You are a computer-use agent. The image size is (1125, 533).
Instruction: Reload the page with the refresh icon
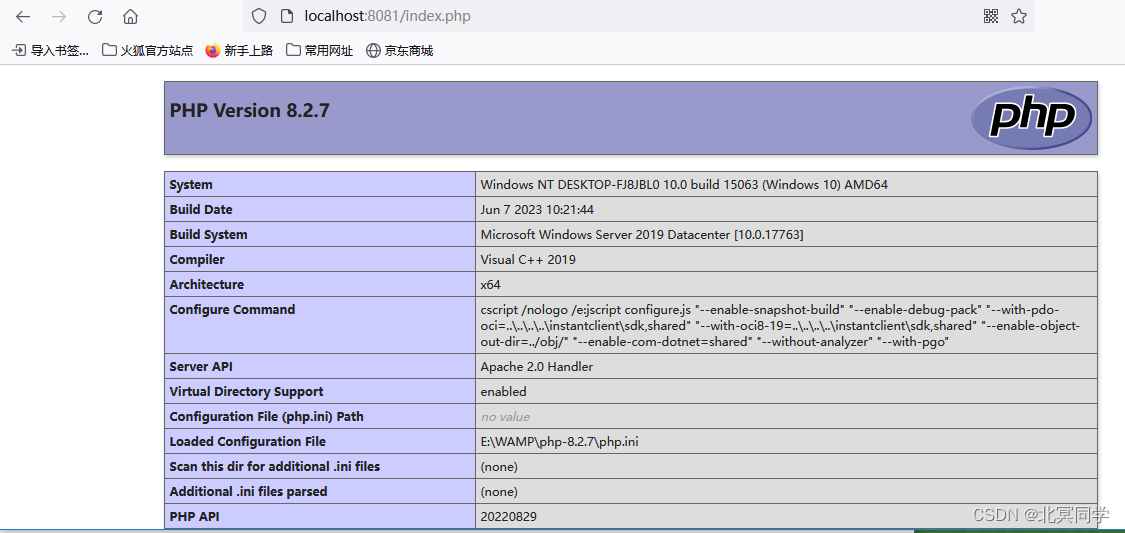95,16
